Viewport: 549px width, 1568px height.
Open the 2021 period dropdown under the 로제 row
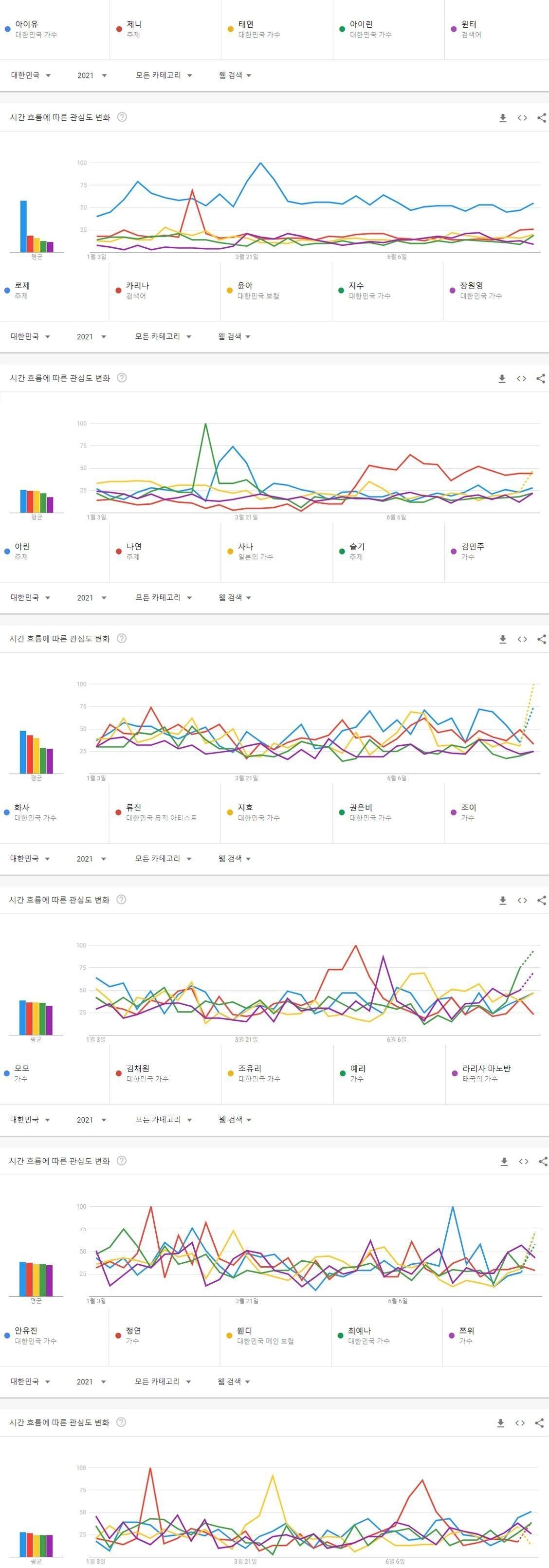click(x=91, y=336)
